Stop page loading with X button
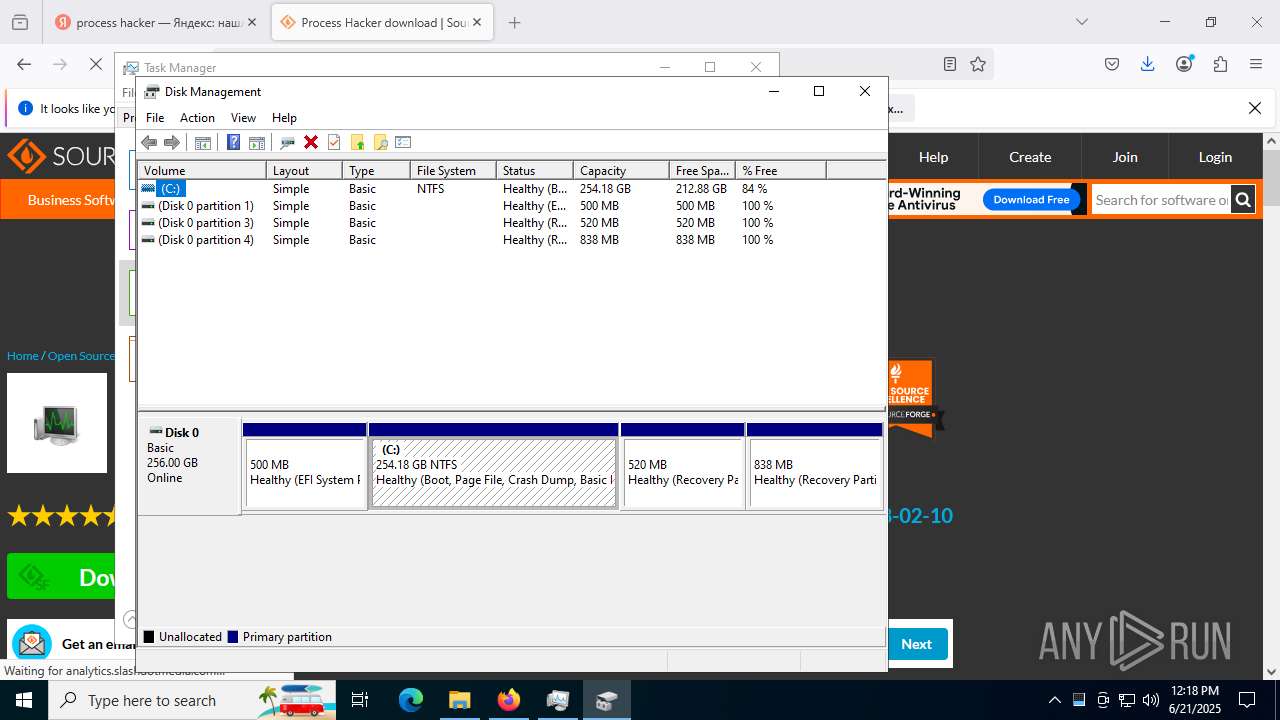 [96, 64]
